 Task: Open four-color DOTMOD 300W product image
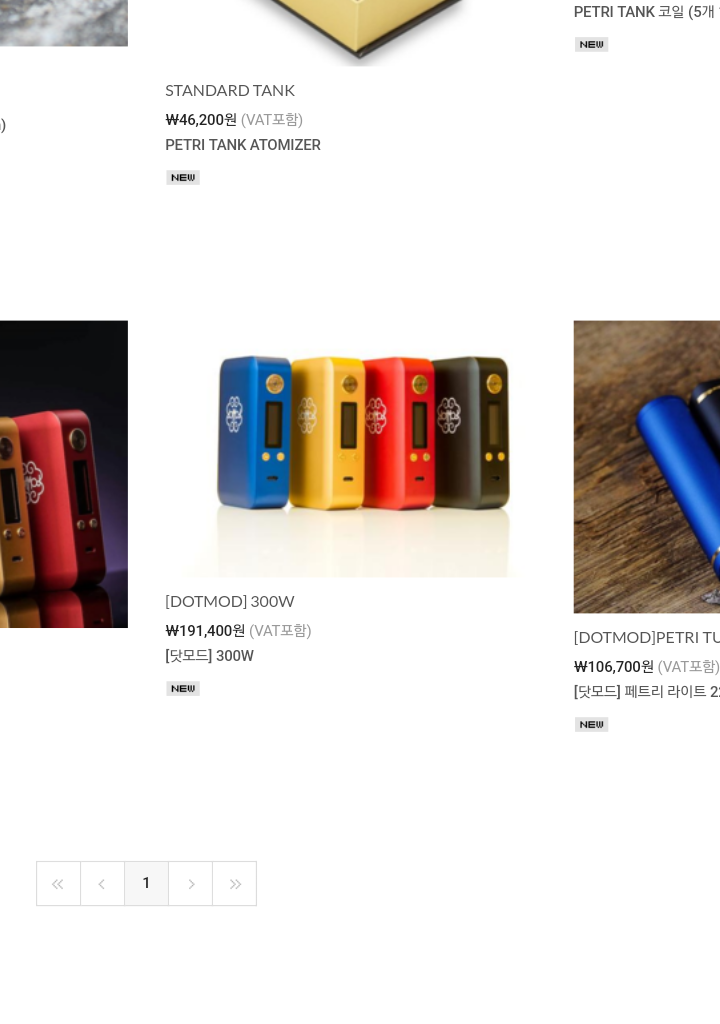tap(359, 449)
